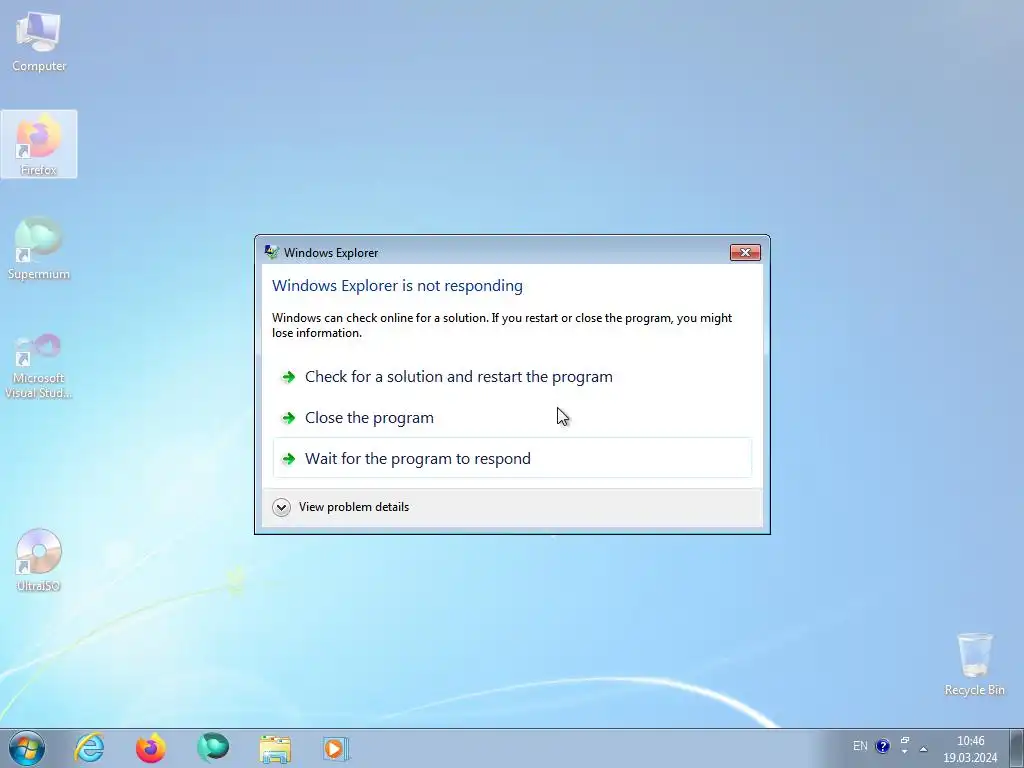Open Windows Media Player taskbar icon
1024x768 pixels.
[336, 748]
